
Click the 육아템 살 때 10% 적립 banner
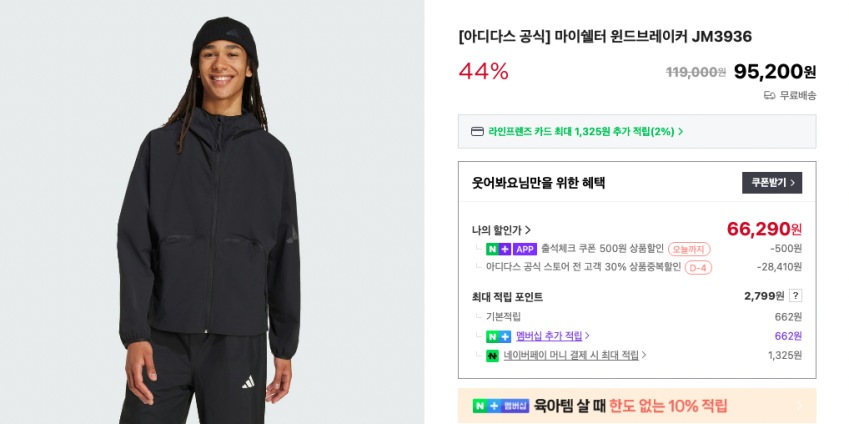click(x=637, y=406)
